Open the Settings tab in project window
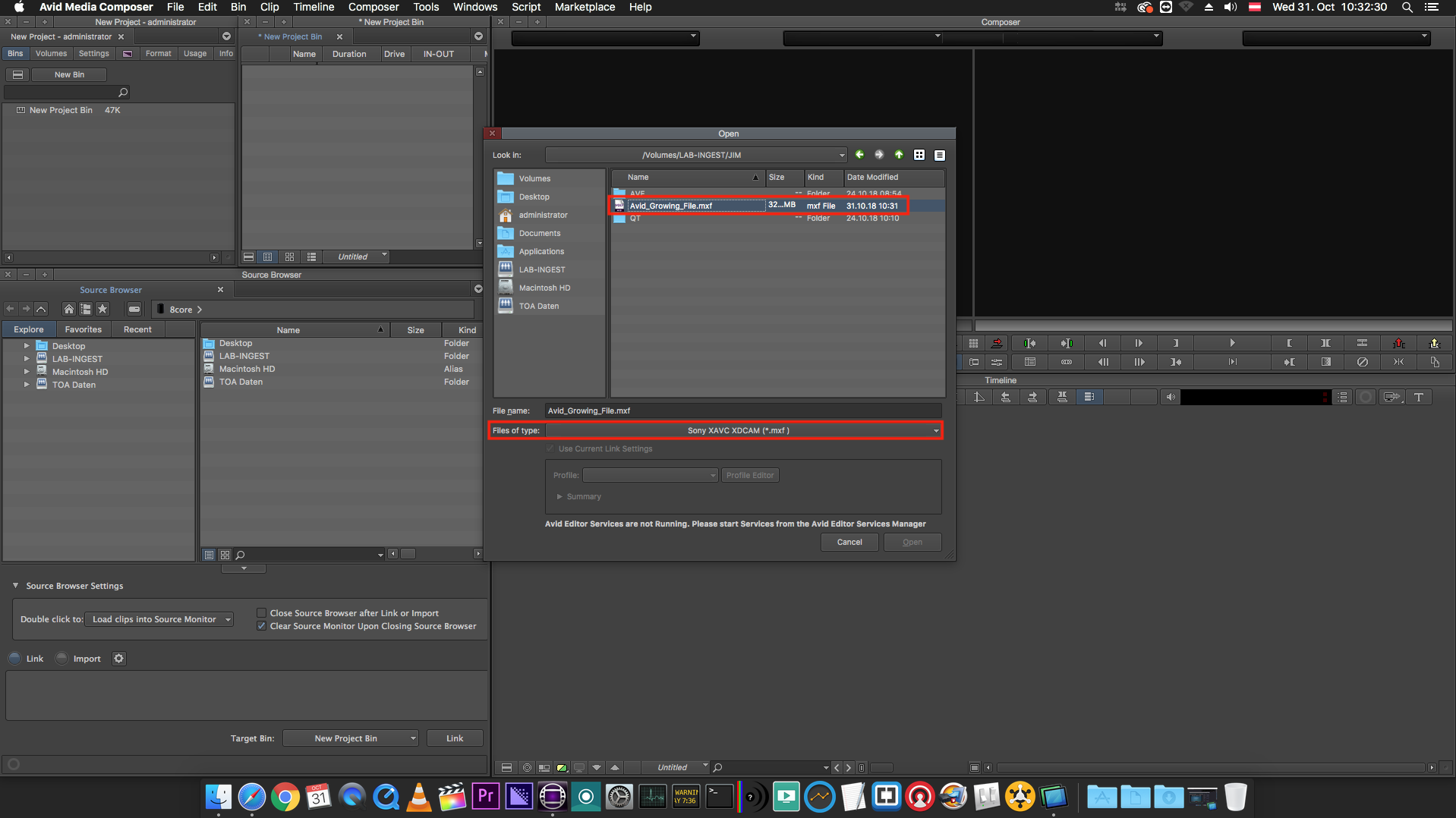 (x=93, y=53)
